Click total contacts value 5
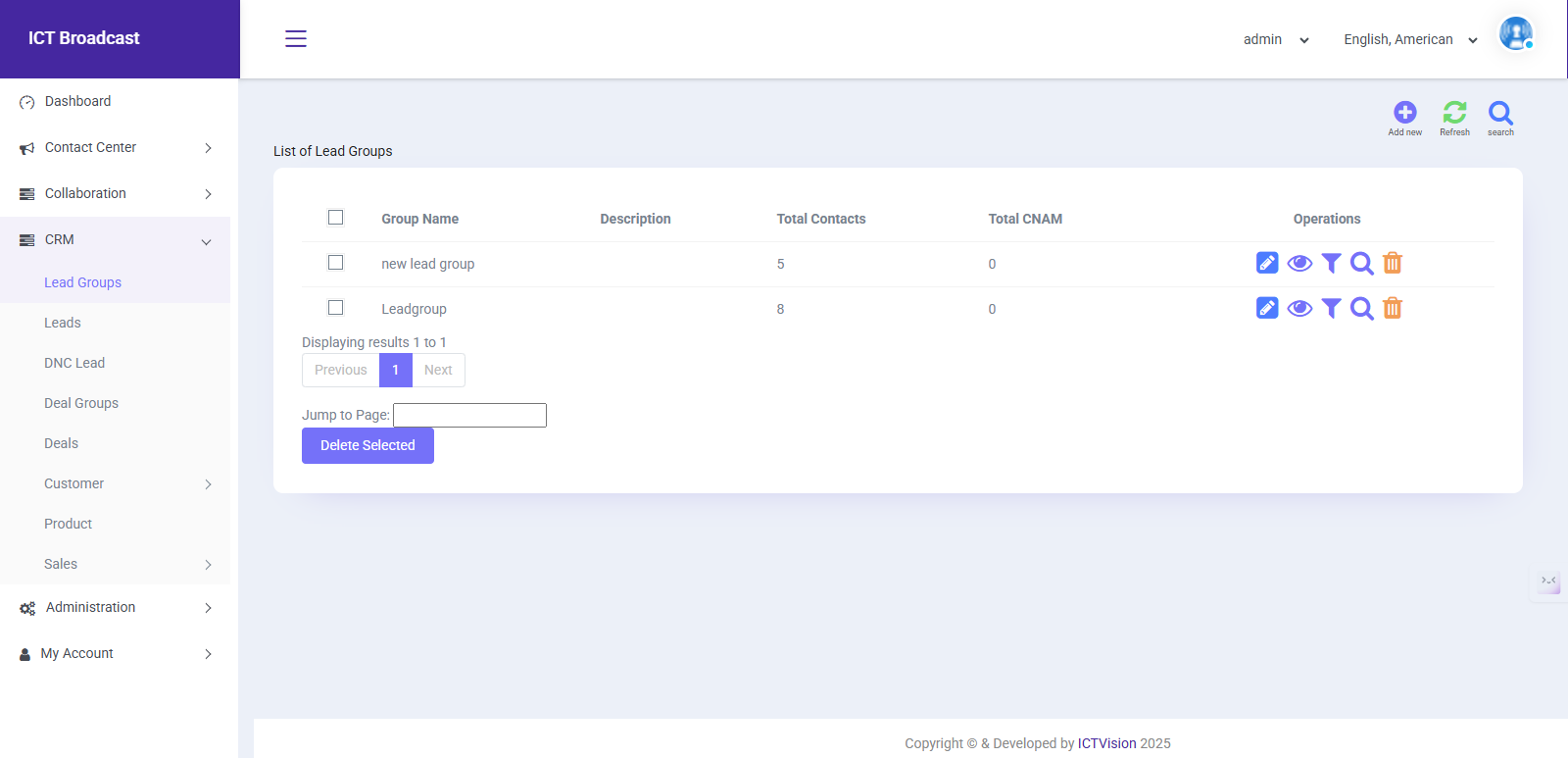The width and height of the screenshot is (1568, 758). (780, 264)
